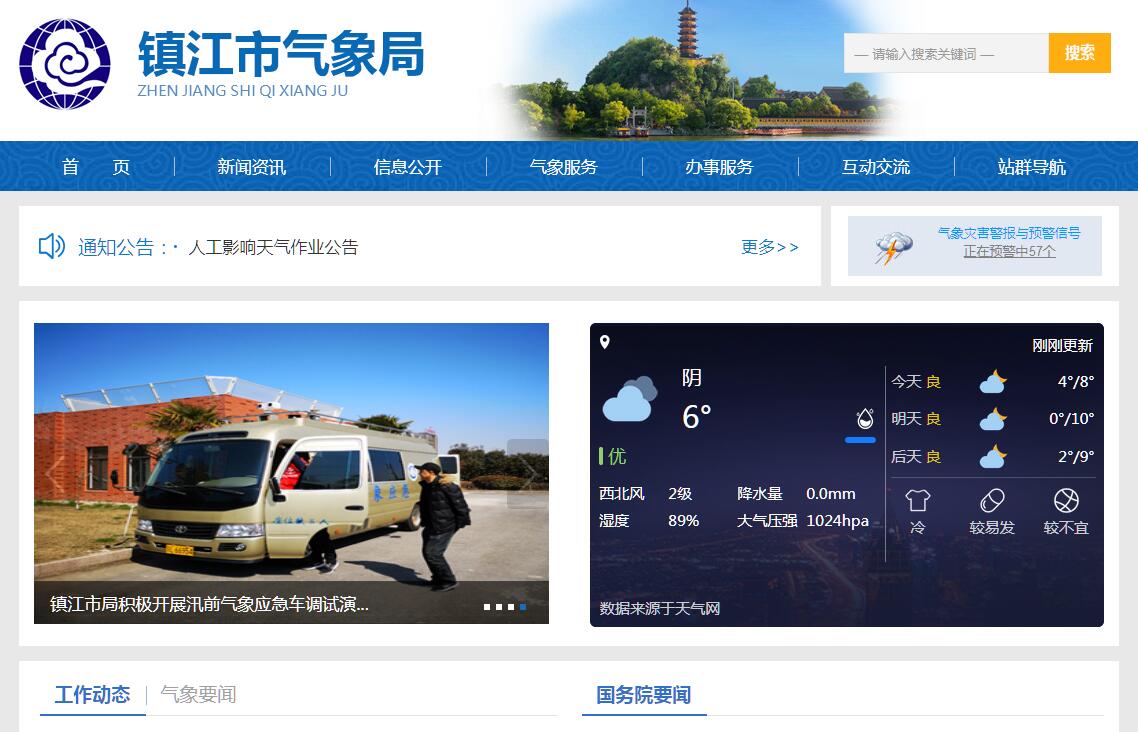Go to next slide in news carousel
This screenshot has width=1138, height=732.
click(527, 473)
